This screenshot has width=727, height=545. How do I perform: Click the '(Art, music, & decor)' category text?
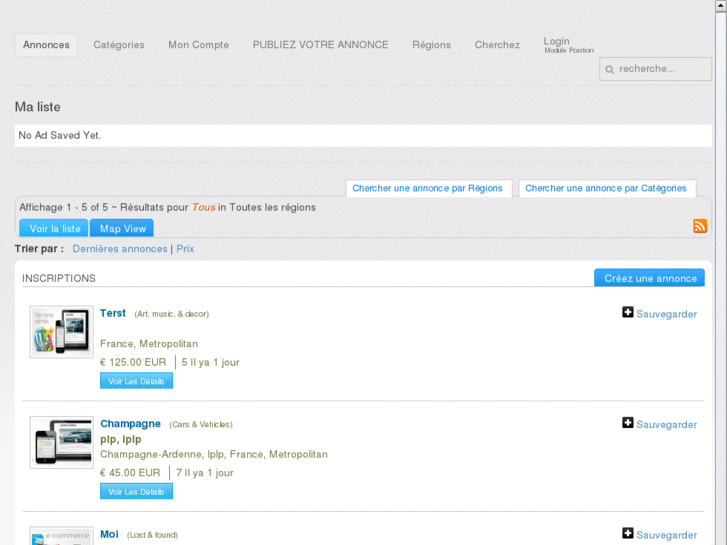(172, 314)
